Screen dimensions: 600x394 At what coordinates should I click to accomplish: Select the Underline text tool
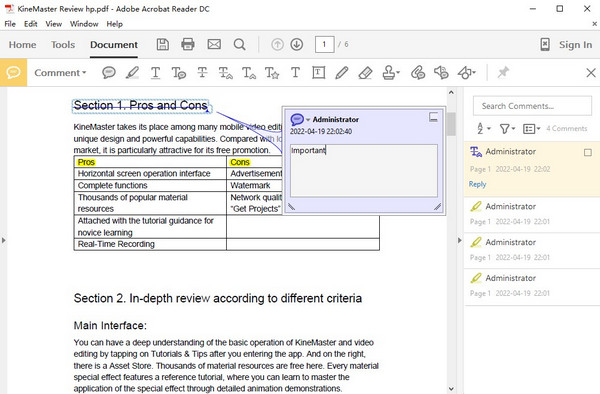[155, 72]
